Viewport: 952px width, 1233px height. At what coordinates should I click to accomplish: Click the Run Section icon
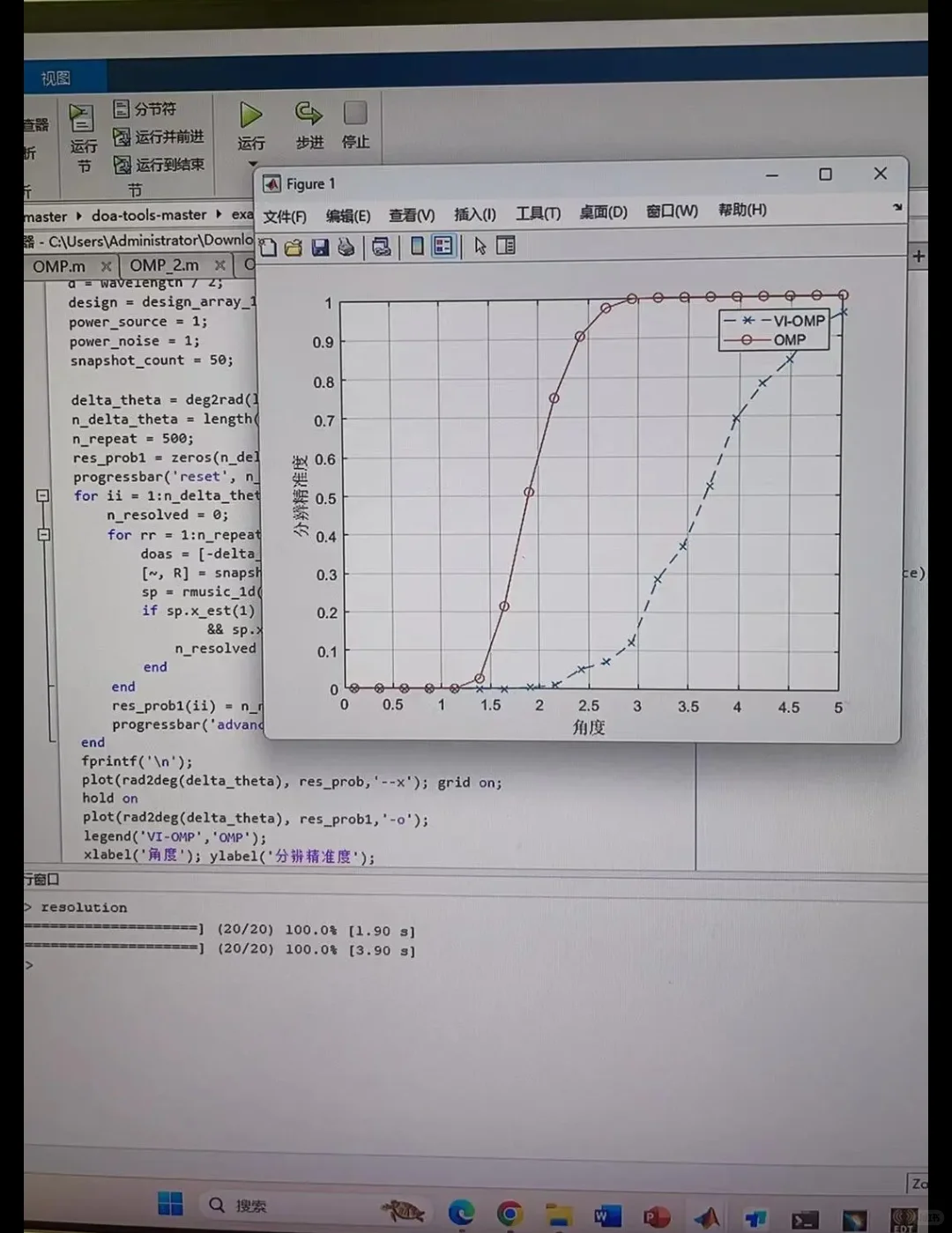[x=81, y=118]
